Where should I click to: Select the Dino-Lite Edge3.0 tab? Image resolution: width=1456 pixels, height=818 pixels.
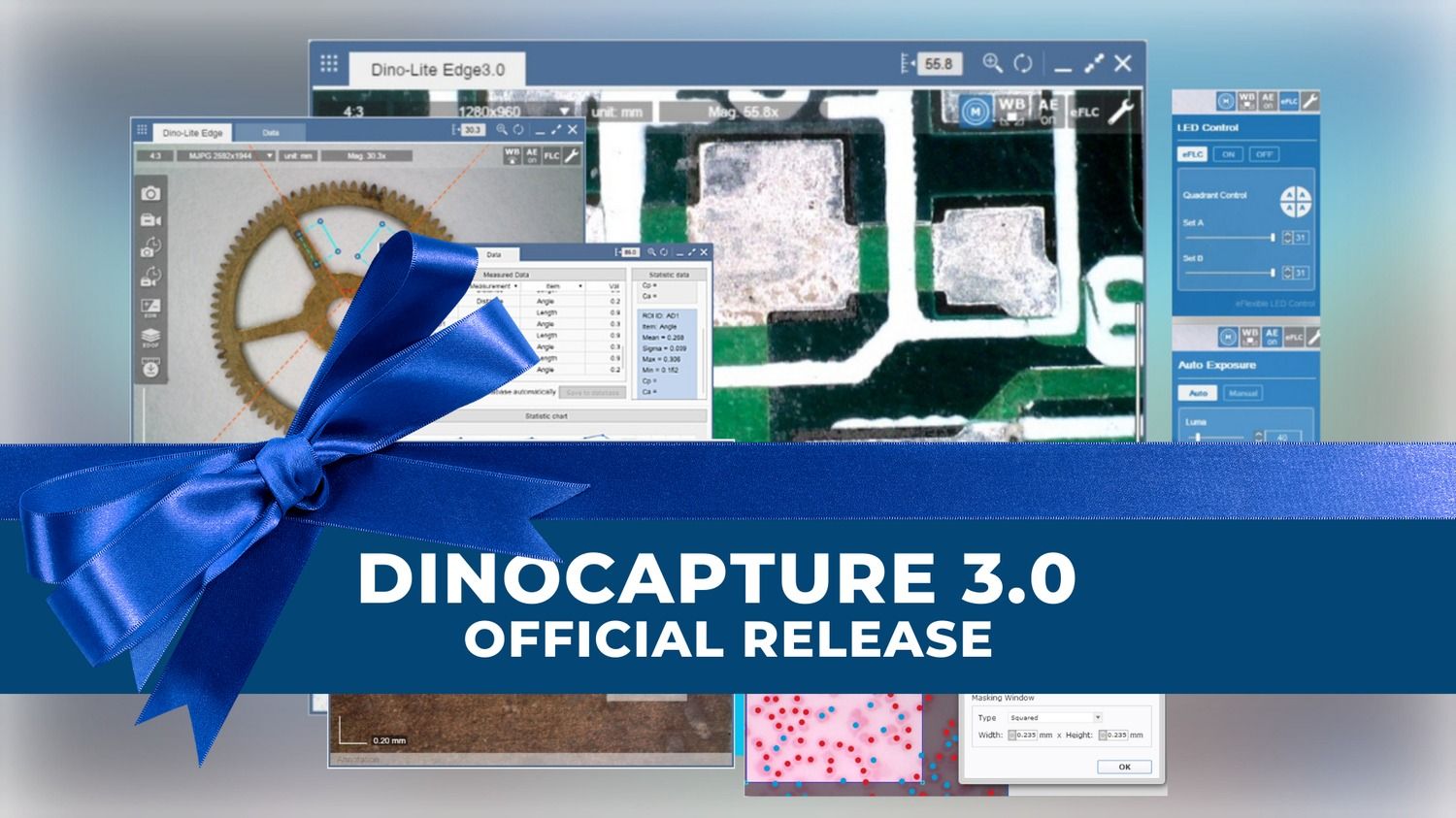click(438, 70)
